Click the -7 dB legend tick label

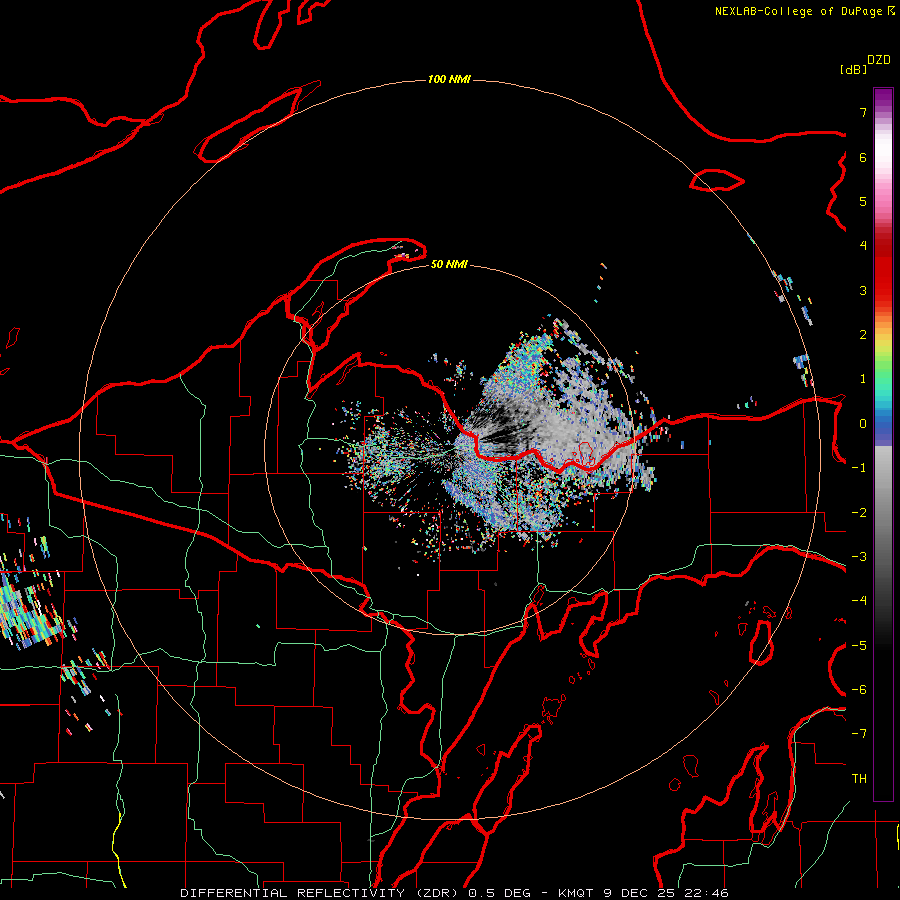[x=859, y=734]
